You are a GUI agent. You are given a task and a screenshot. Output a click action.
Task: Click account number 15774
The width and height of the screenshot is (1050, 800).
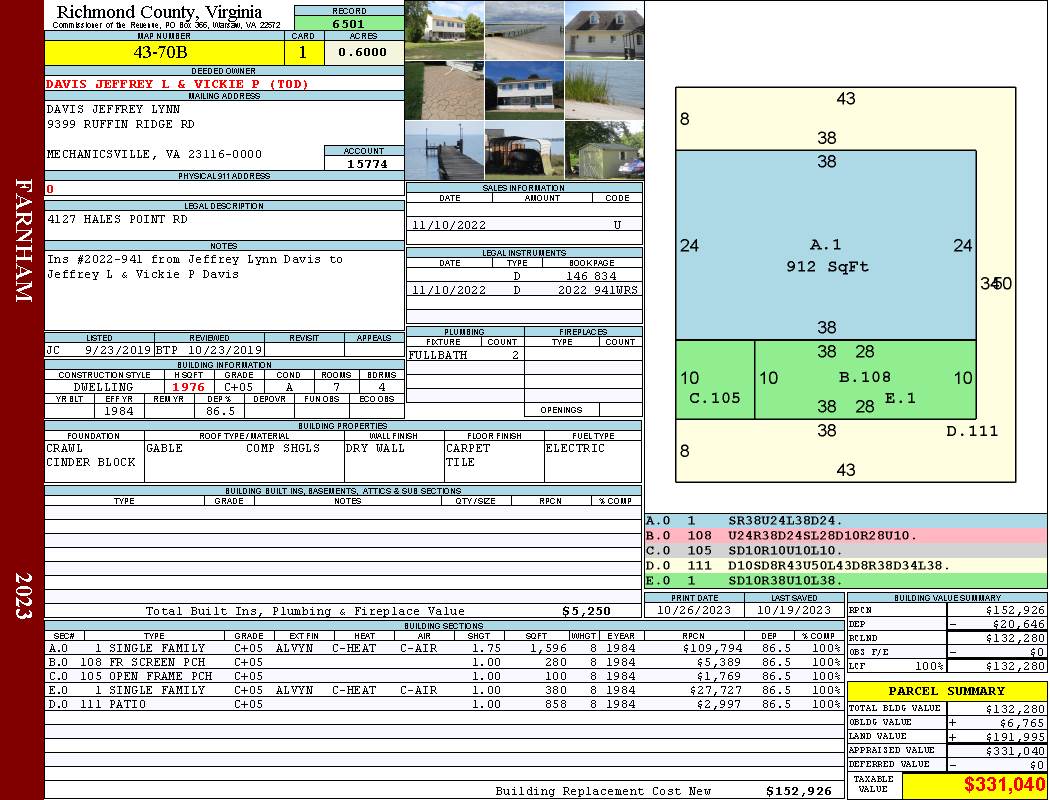click(366, 163)
